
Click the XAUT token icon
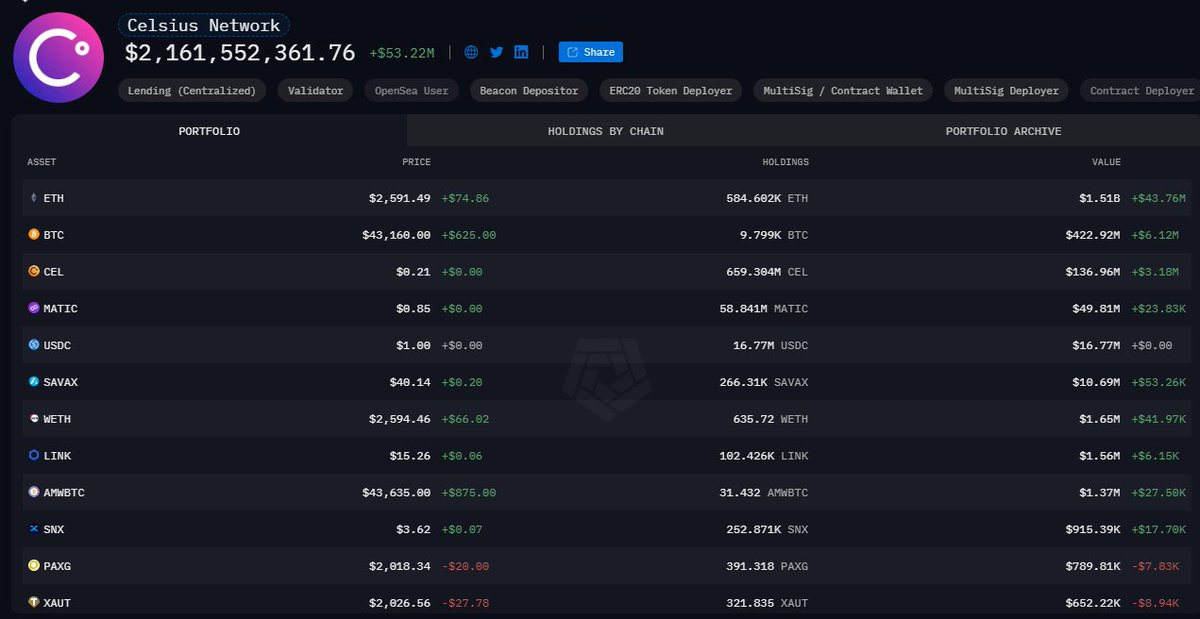point(33,603)
